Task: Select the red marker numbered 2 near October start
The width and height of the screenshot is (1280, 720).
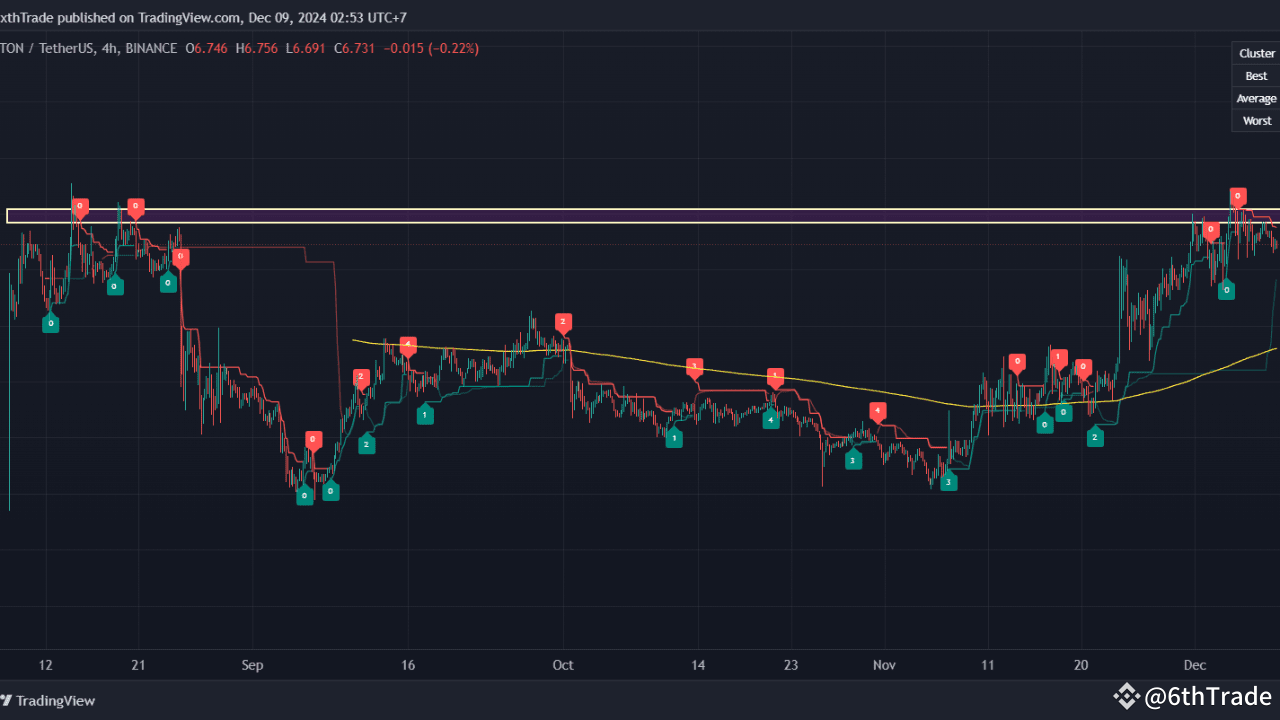Action: tap(563, 322)
